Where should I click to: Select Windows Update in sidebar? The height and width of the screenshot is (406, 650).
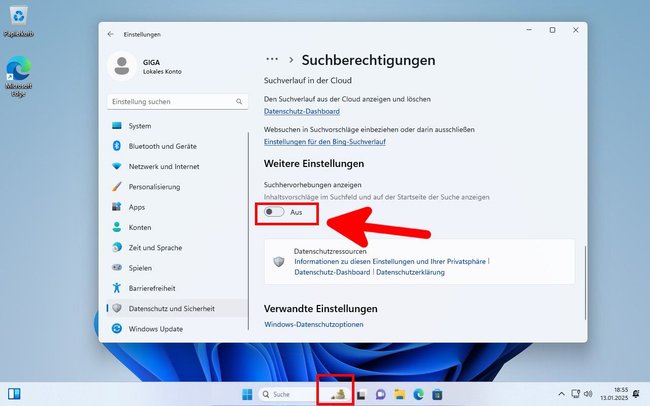point(177,329)
